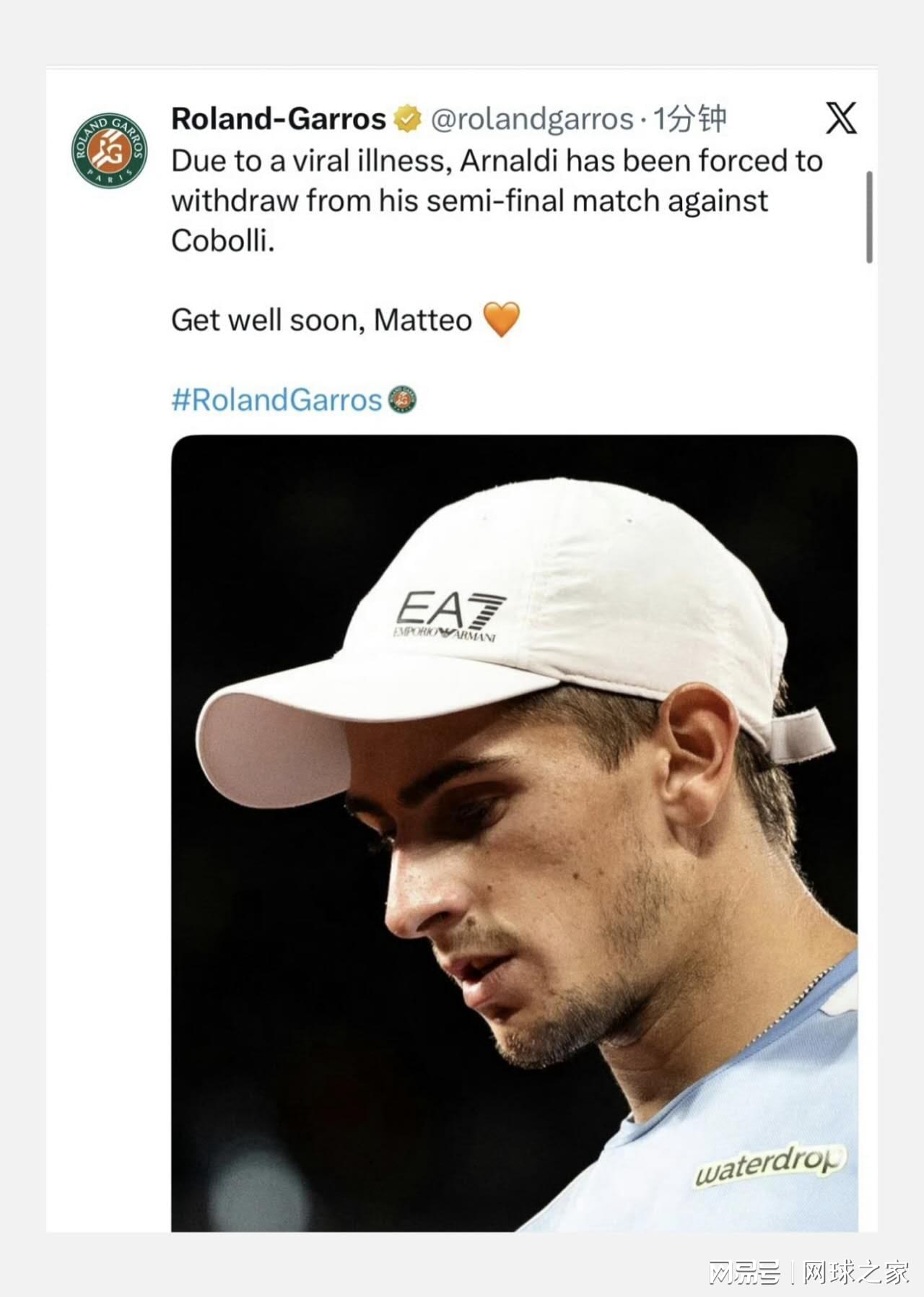Click the vertical scrollbar beside the tweet

(x=869, y=217)
